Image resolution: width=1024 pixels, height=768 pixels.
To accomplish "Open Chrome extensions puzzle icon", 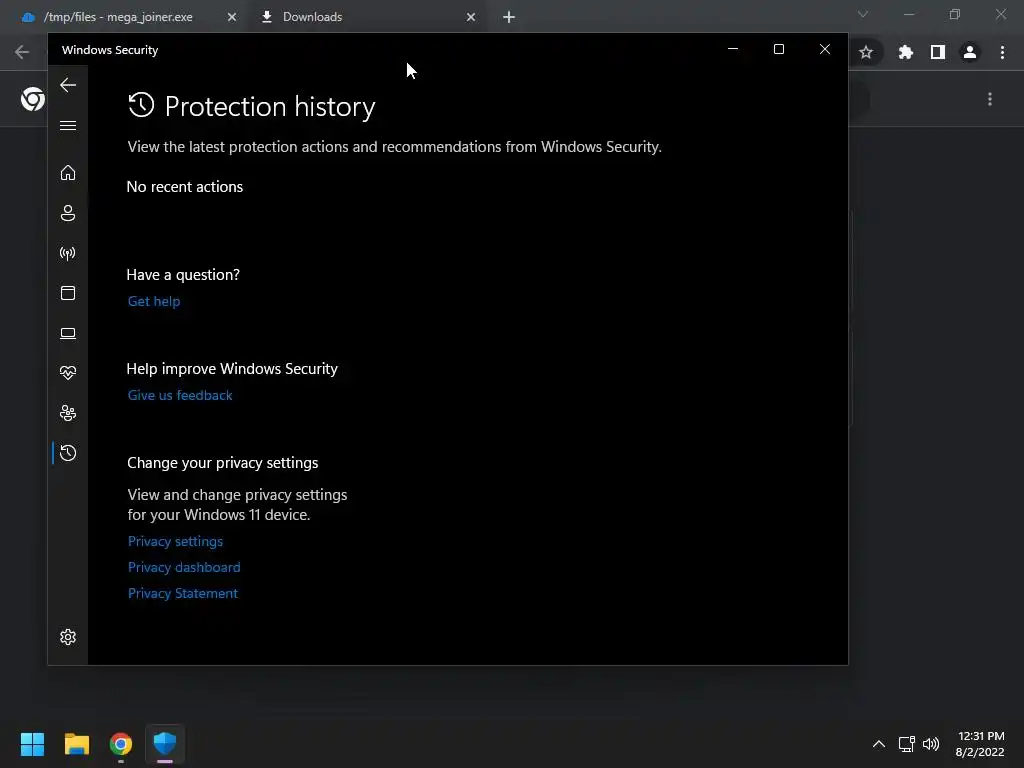I will click(x=906, y=52).
